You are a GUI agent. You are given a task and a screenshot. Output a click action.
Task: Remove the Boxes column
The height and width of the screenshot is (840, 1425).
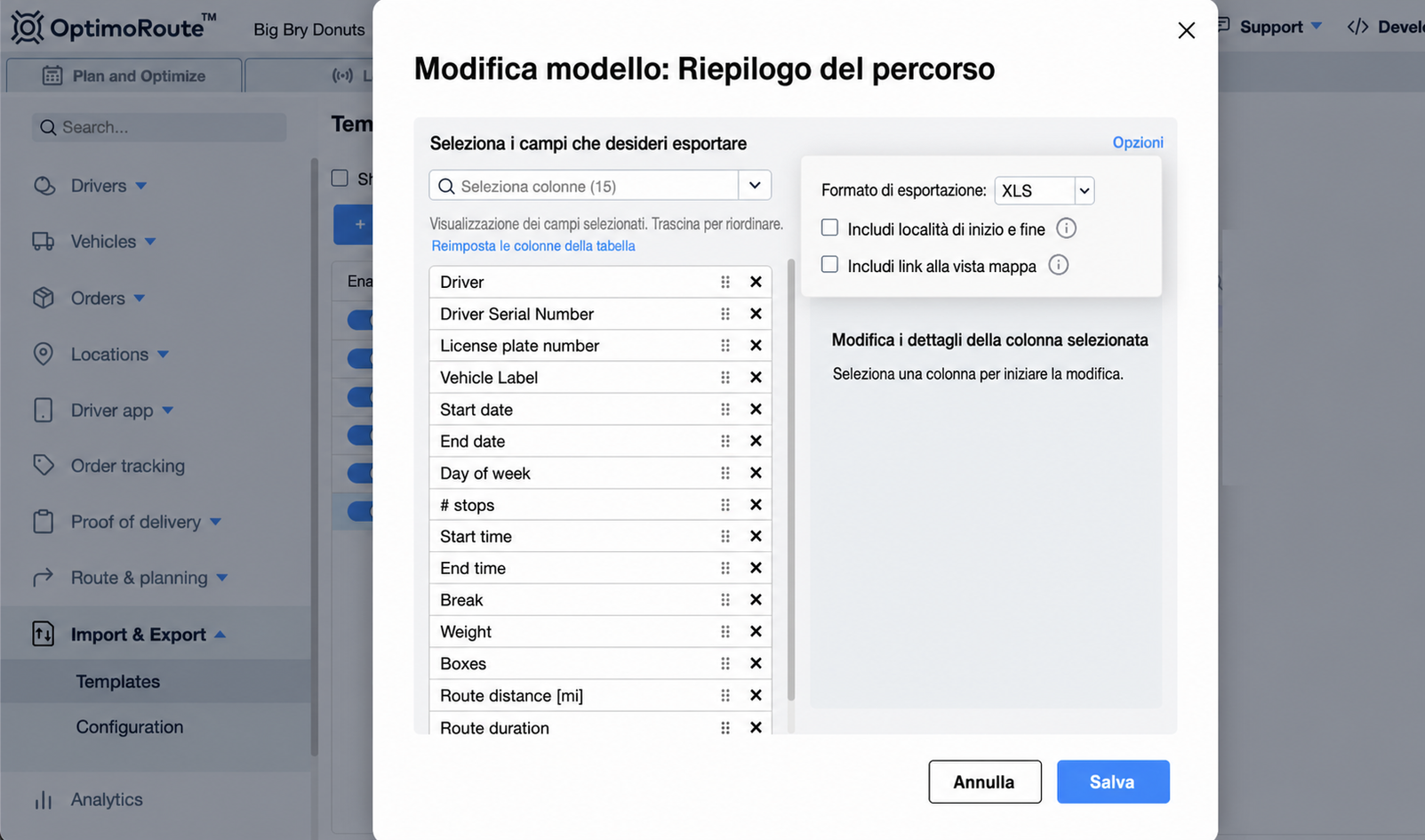pos(756,664)
